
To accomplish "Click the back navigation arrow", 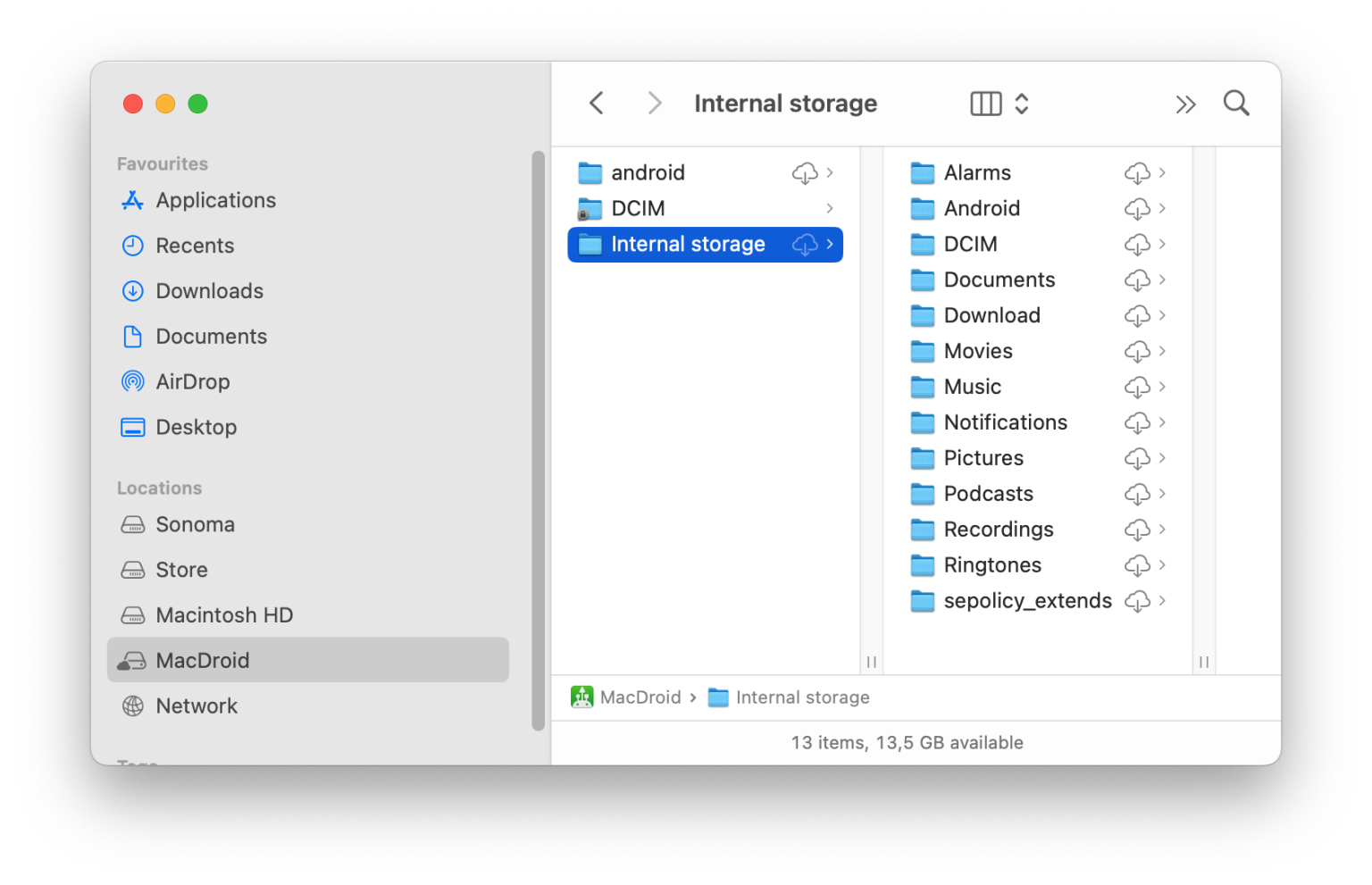I will [596, 103].
